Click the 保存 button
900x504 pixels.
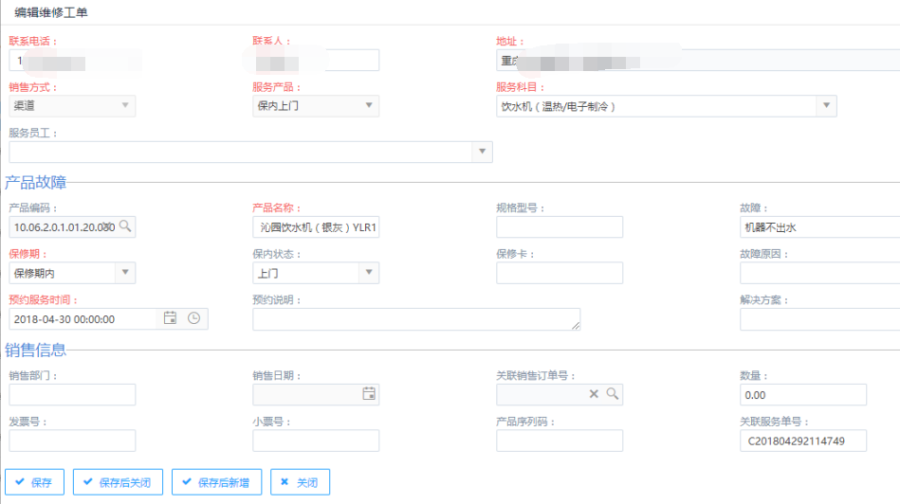(34, 482)
